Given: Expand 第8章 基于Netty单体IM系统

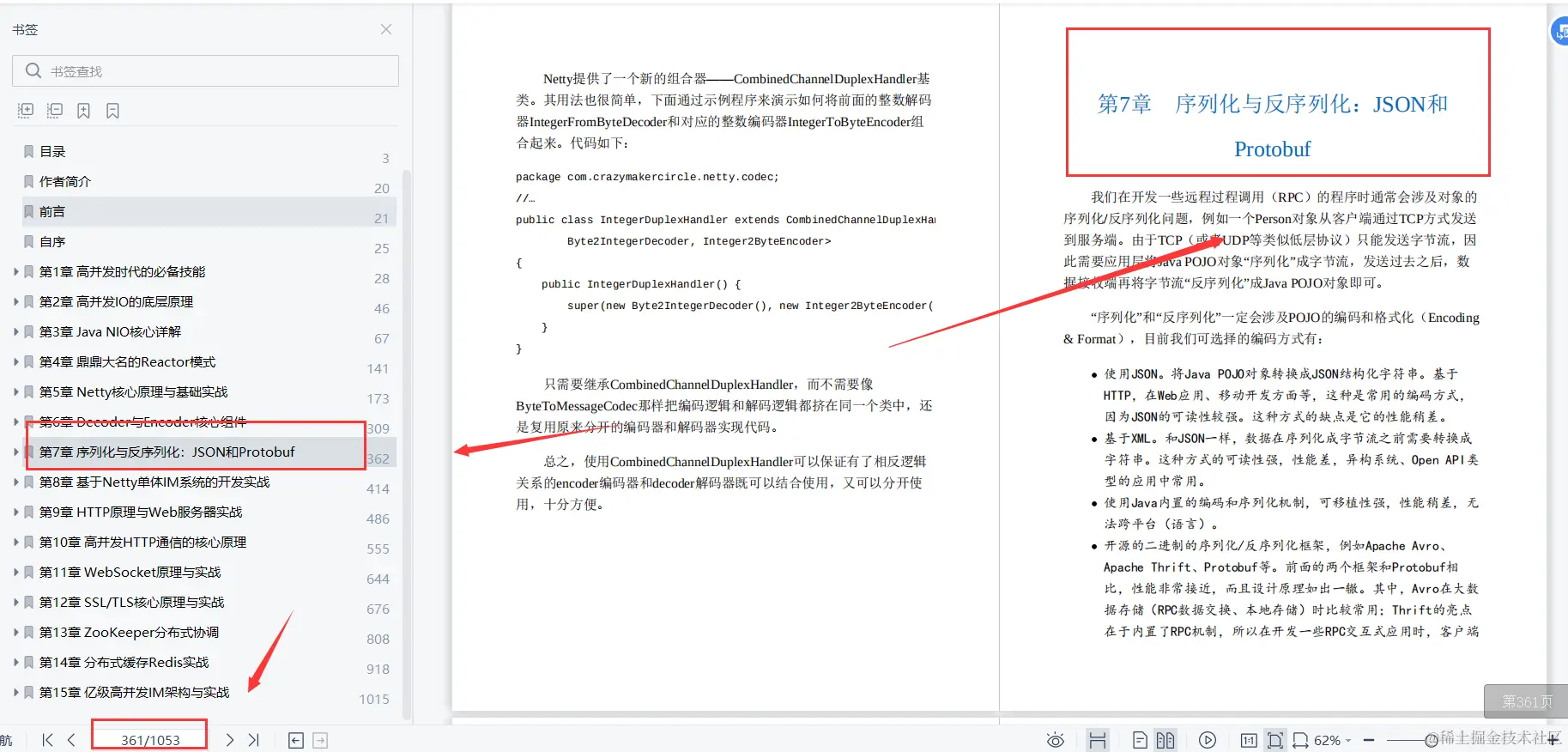Looking at the screenshot, I should [x=15, y=482].
